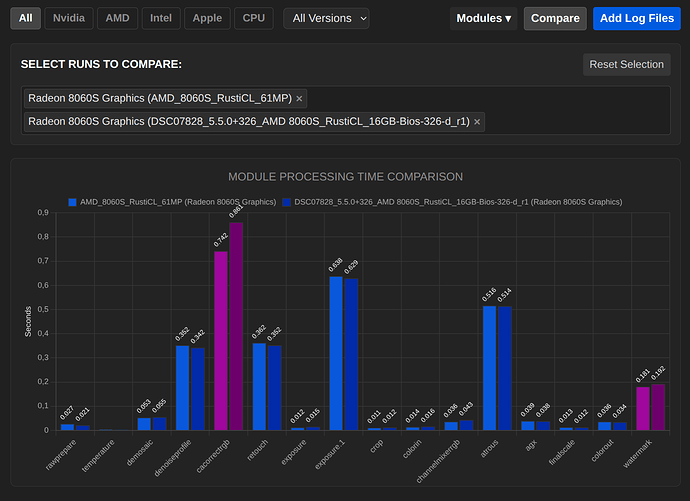Click the Compare button
The height and width of the screenshot is (501, 690).
[x=555, y=18]
